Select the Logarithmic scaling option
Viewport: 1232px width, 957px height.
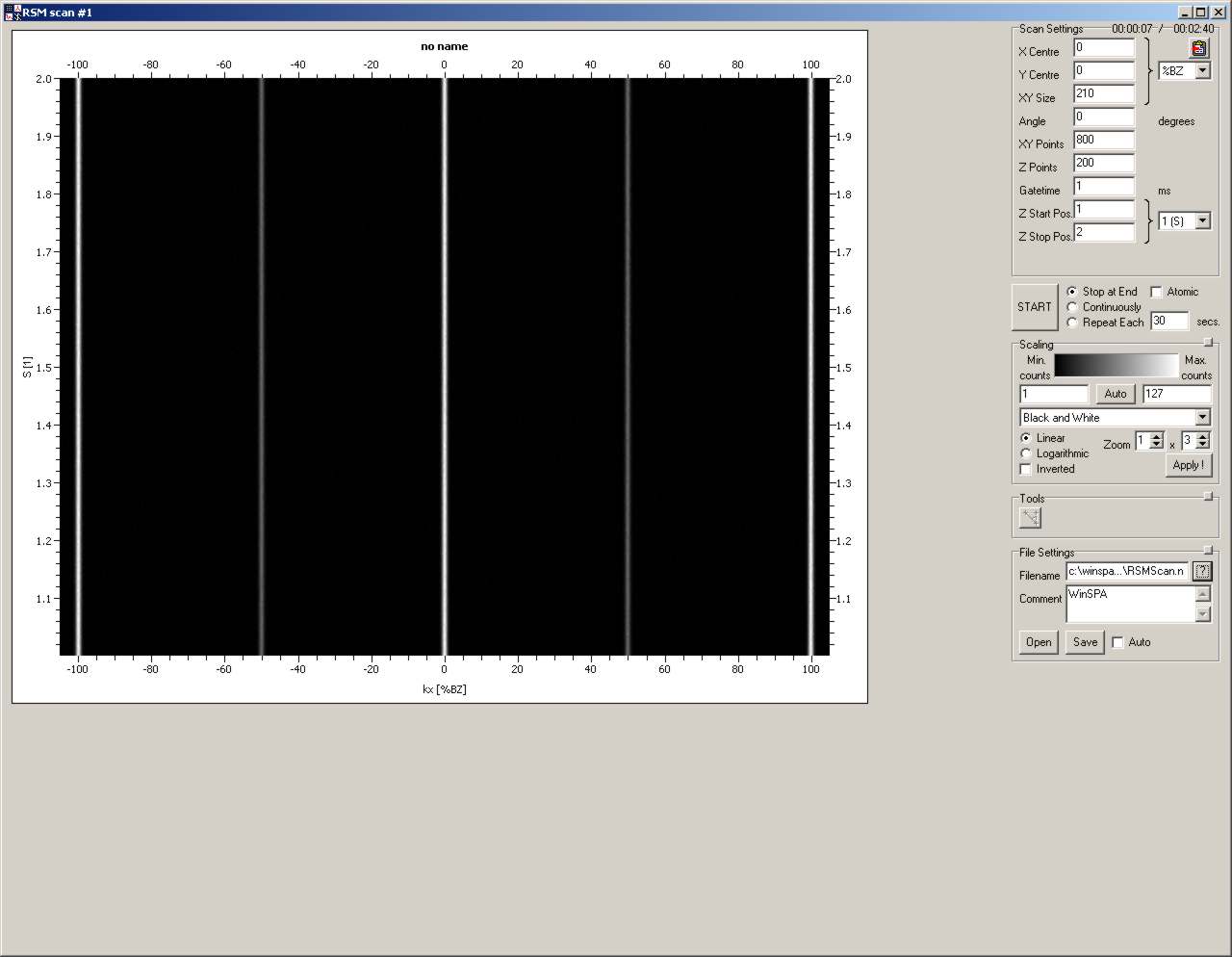pos(1026,453)
